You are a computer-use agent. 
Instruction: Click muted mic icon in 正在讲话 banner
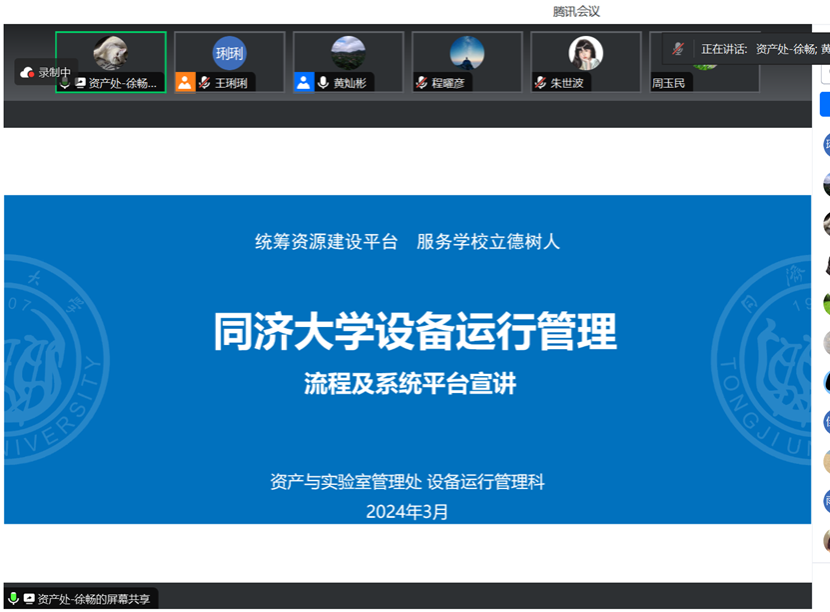click(679, 48)
